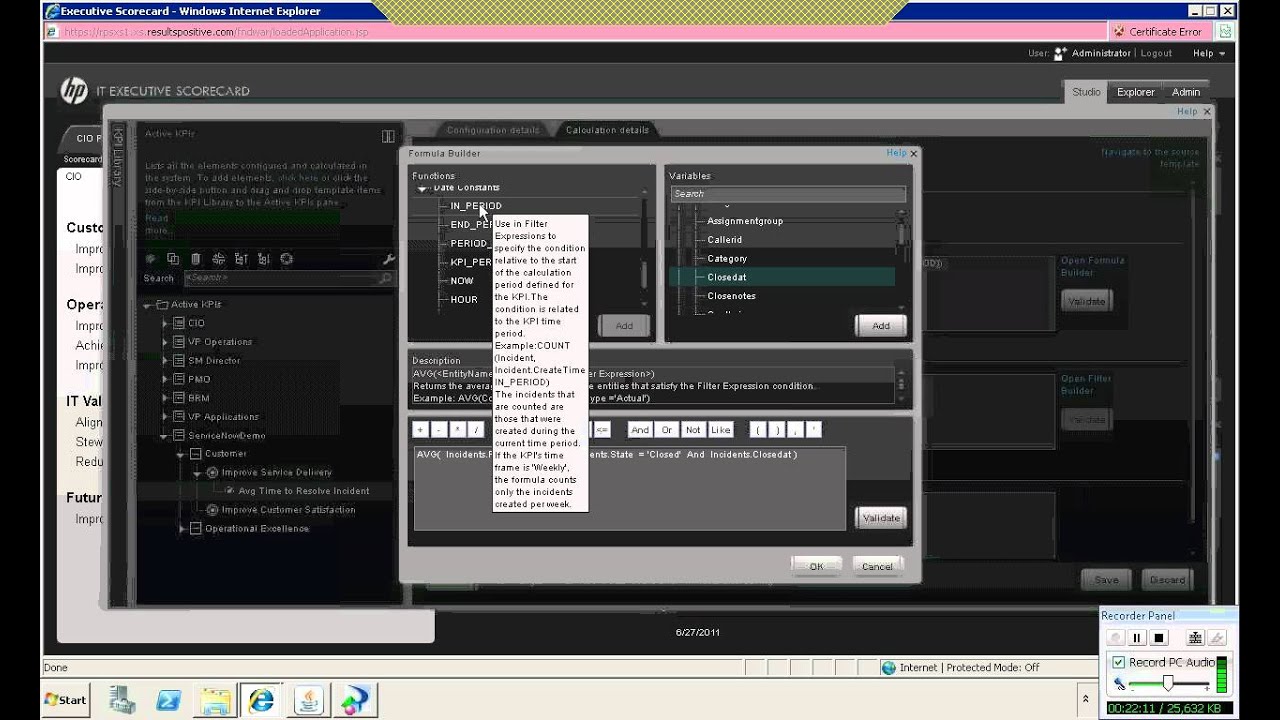The height and width of the screenshot is (720, 1280).
Task: Open Internet Explorer from the taskbar
Action: [x=262, y=700]
